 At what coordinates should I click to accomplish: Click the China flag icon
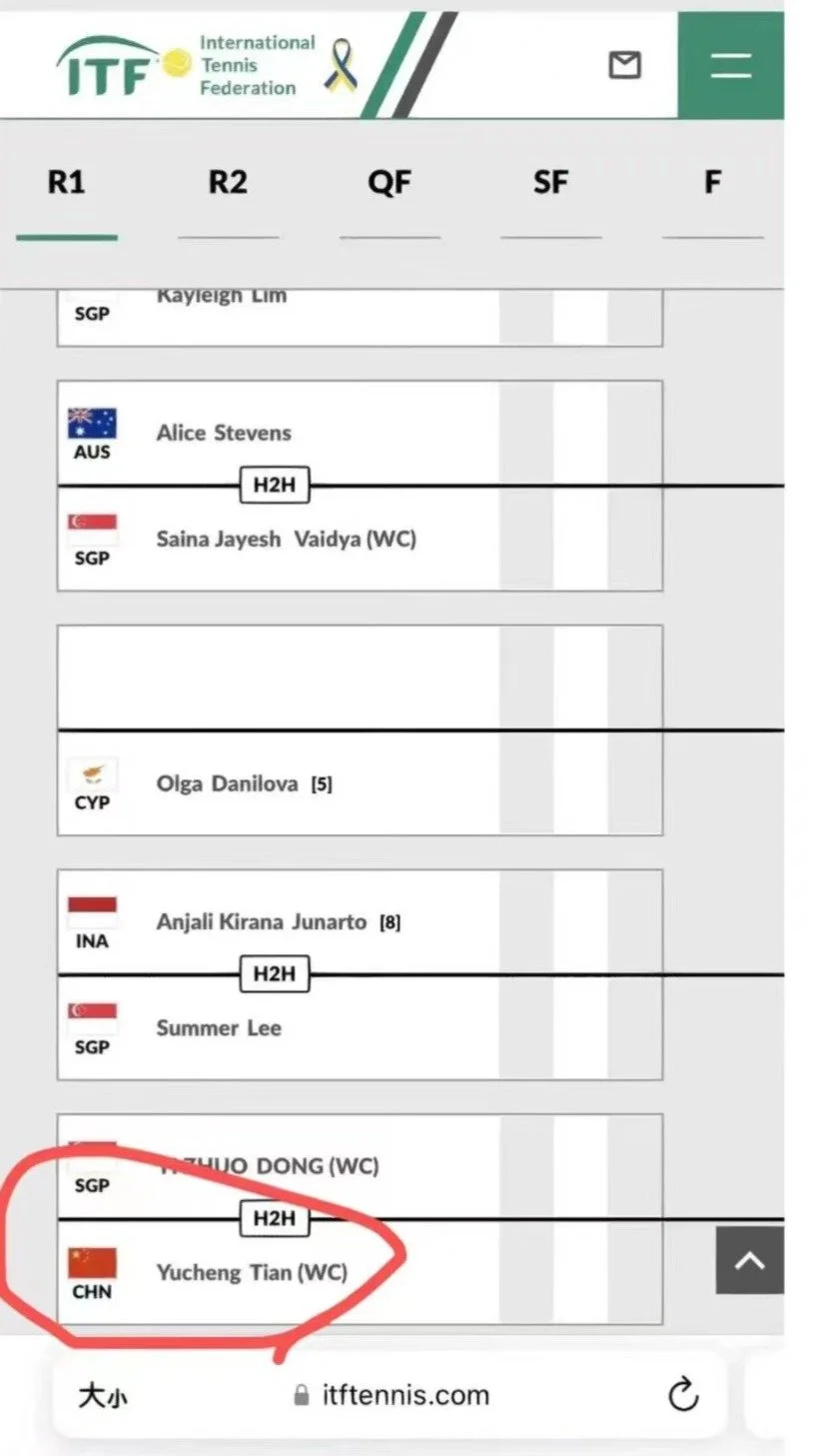click(x=92, y=1263)
